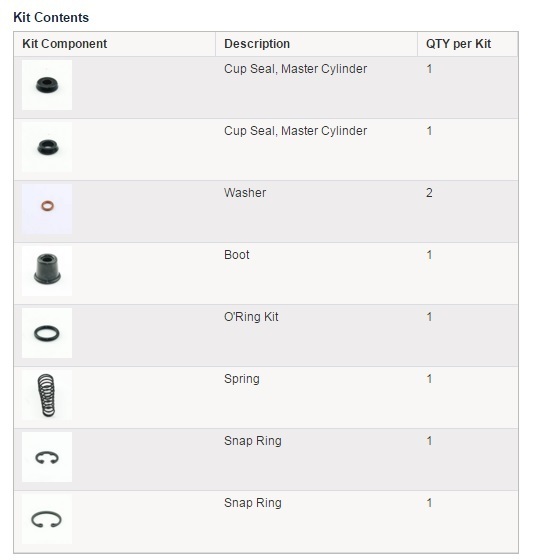Click the second Cup Seal thumbnail image

pyautogui.click(x=47, y=147)
